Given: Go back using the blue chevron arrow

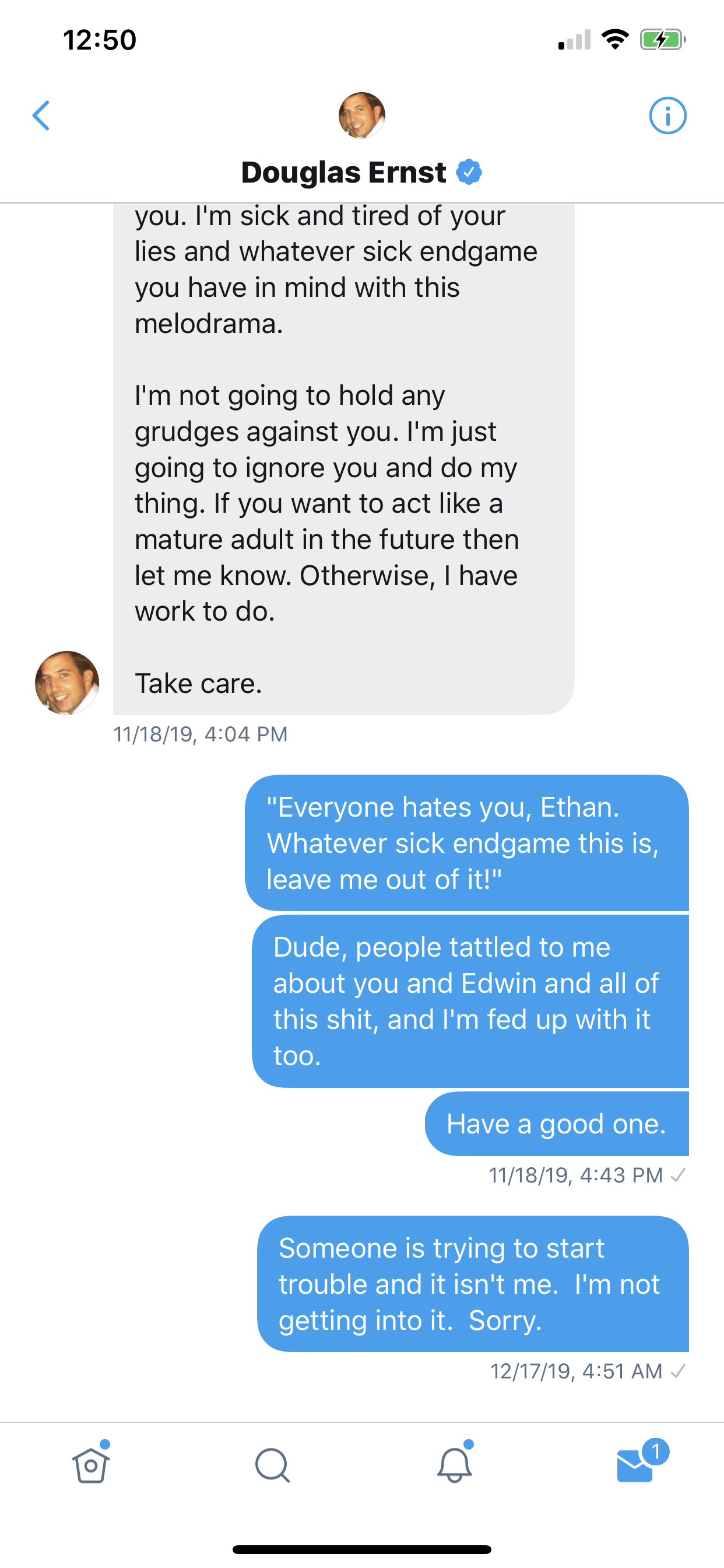Looking at the screenshot, I should (41, 116).
